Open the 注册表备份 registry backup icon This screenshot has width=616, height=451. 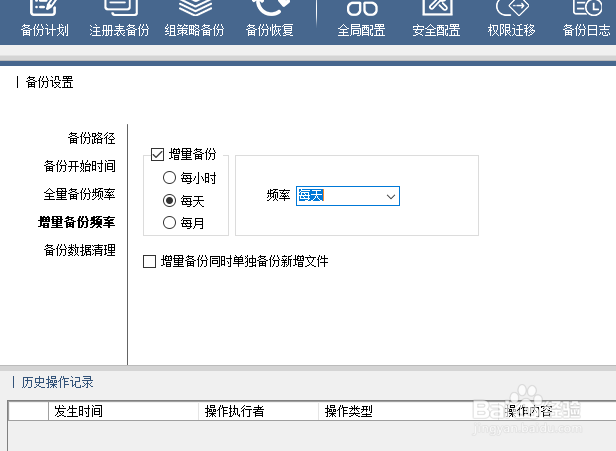(119, 19)
